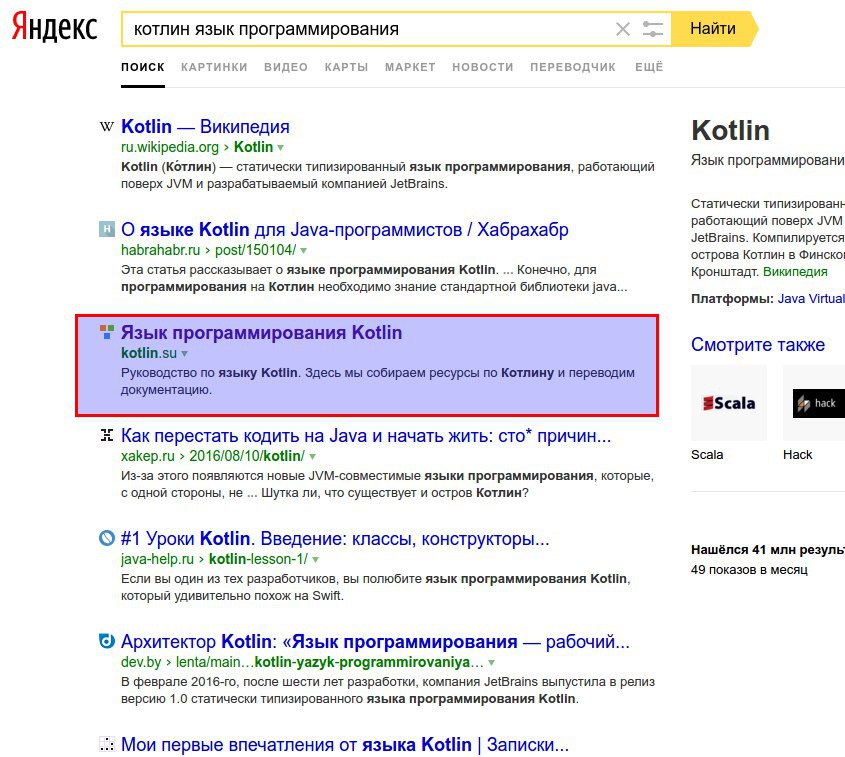This screenshot has width=845, height=757.
Task: Open the ПЕРЕВОДЧИК tab
Action: tap(573, 67)
